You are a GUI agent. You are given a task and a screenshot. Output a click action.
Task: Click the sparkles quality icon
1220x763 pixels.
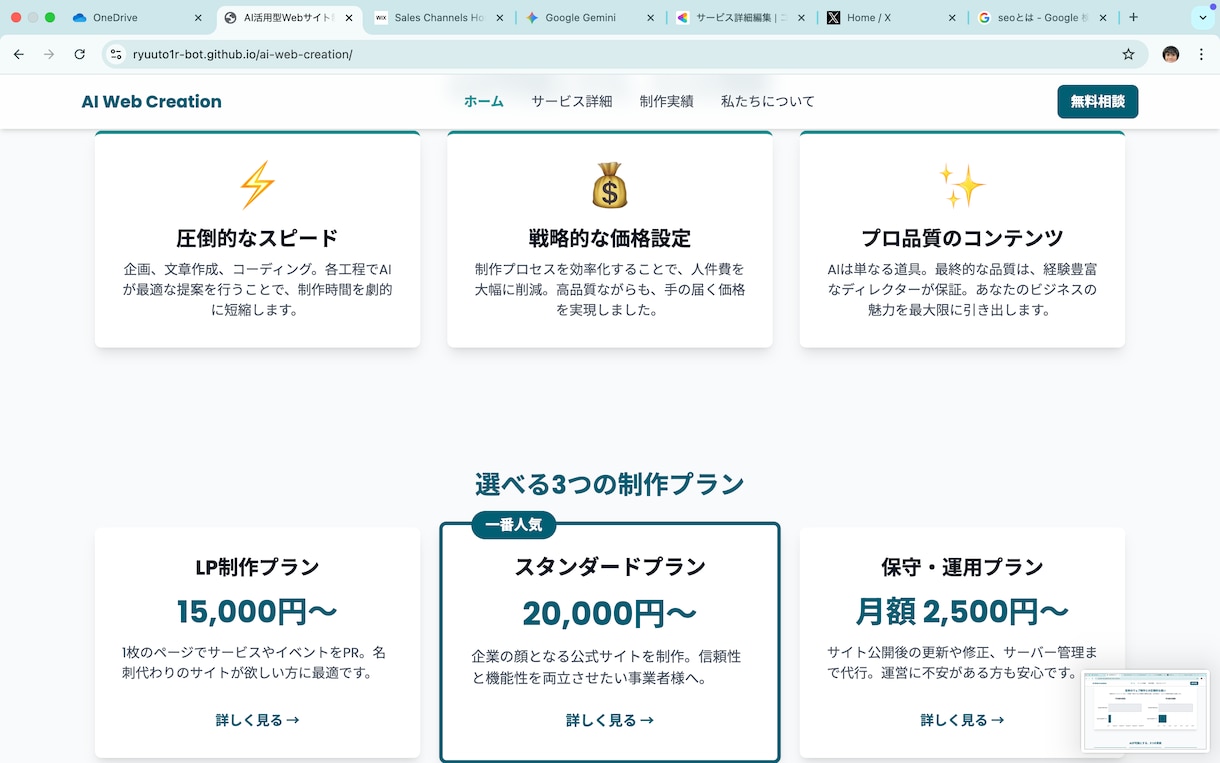click(962, 186)
